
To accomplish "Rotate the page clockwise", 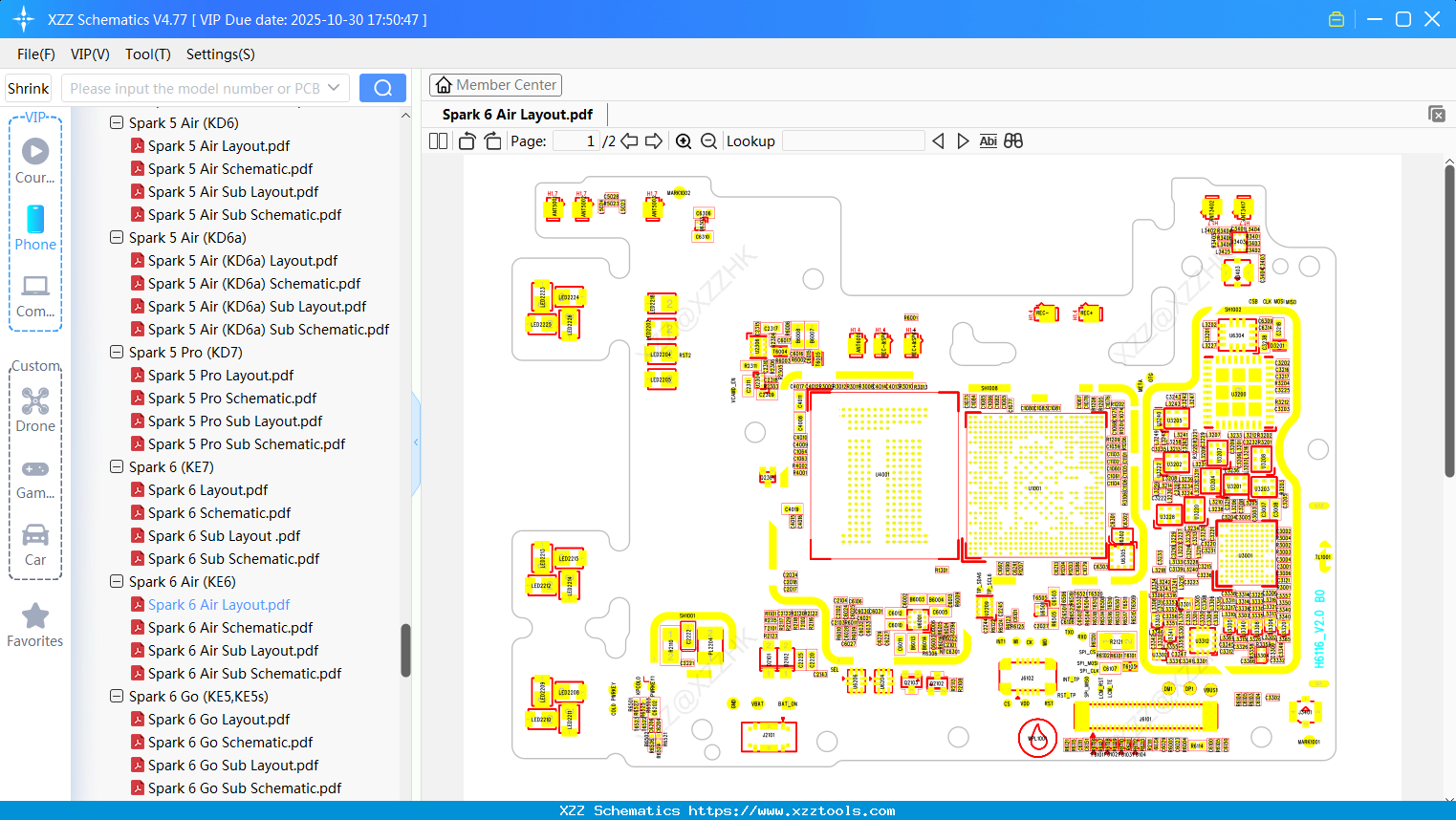I will [x=491, y=140].
